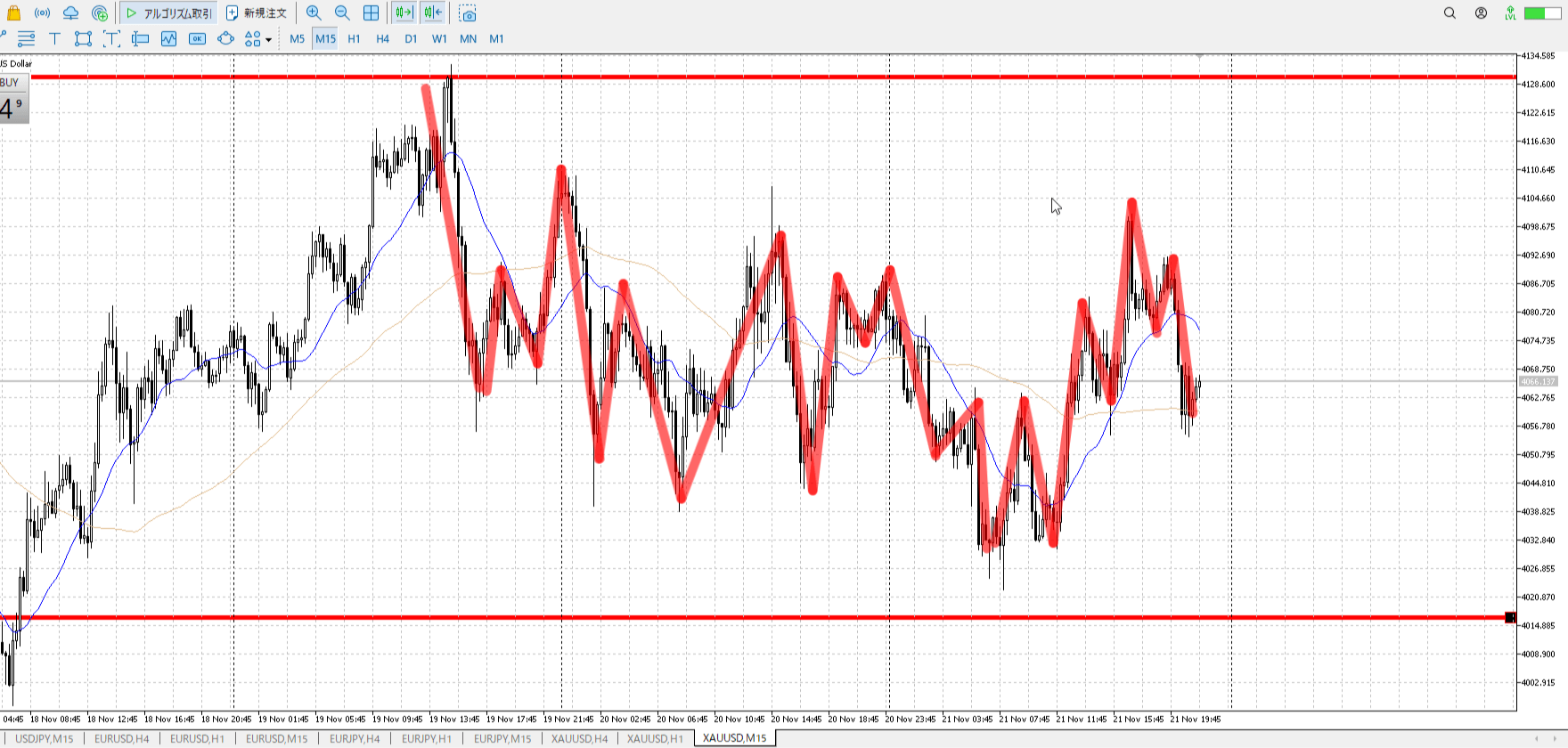Select the D1 timeframe

click(411, 38)
